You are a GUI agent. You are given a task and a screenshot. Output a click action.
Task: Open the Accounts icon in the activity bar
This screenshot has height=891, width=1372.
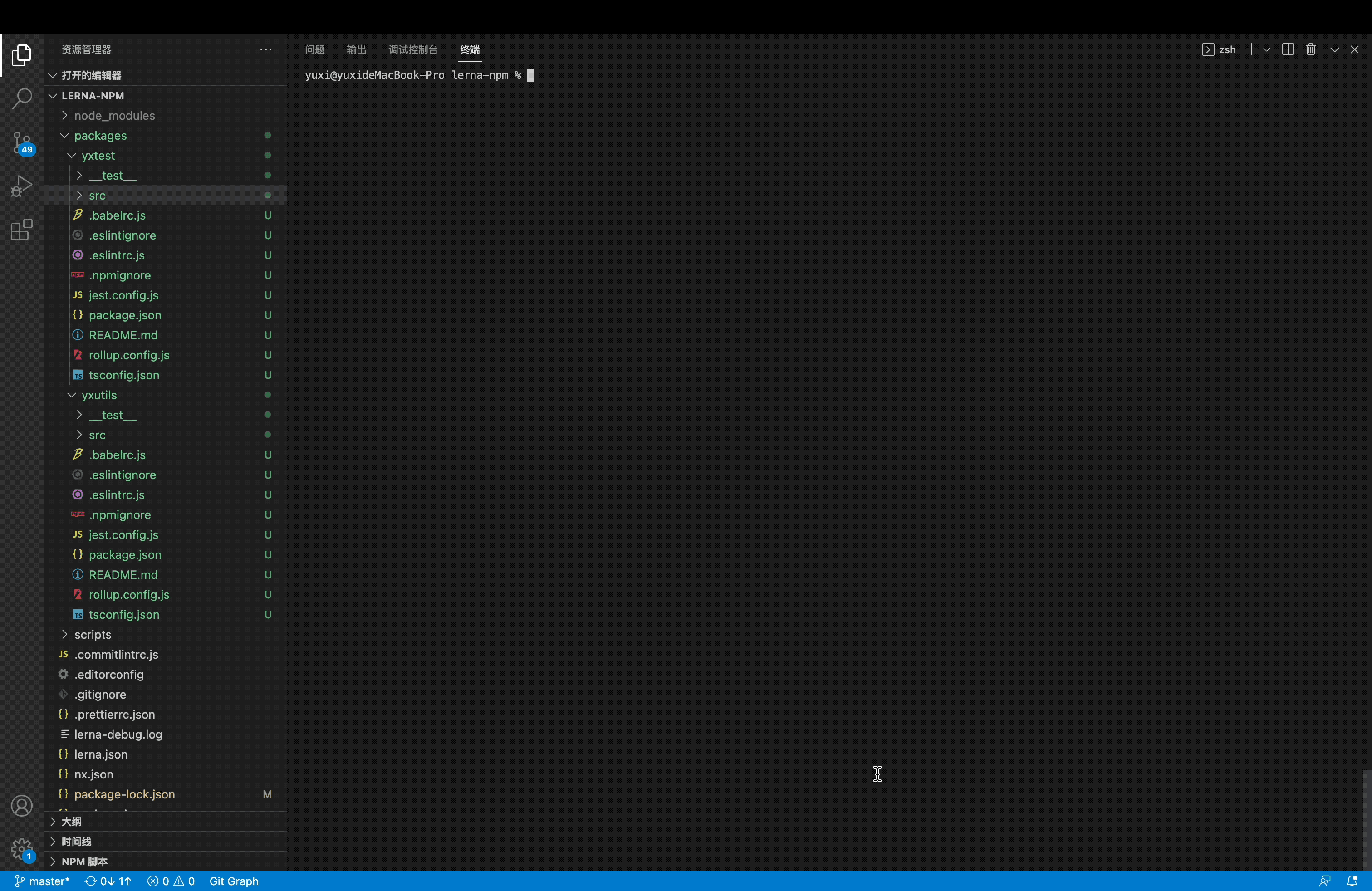coord(21,805)
